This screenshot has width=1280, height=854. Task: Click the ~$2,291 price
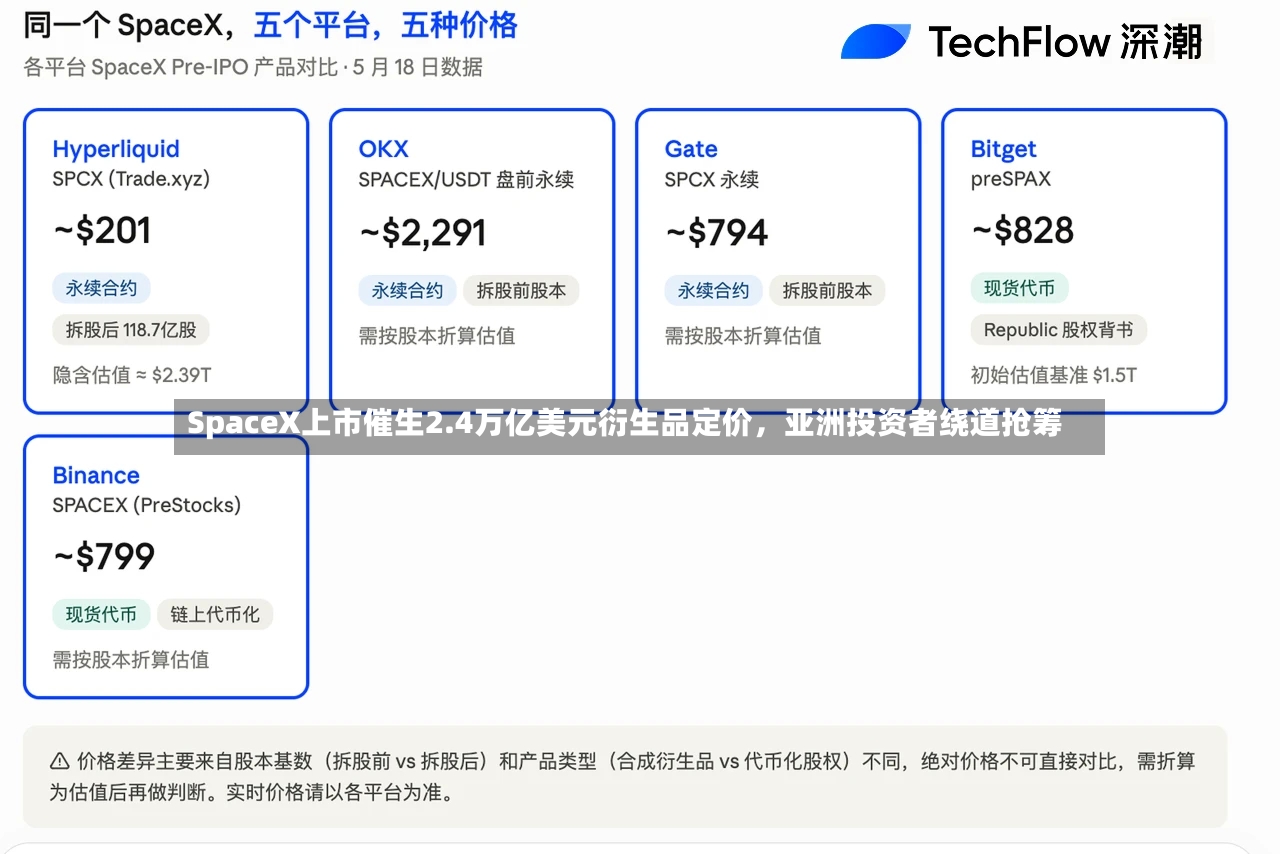pos(422,233)
